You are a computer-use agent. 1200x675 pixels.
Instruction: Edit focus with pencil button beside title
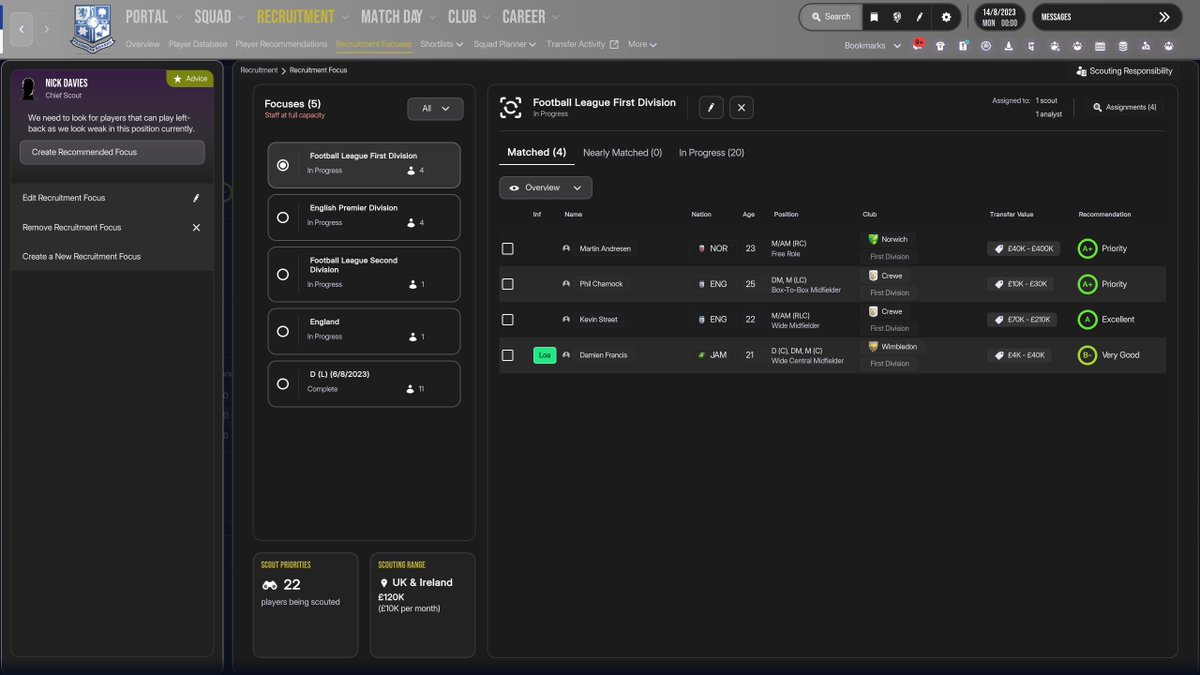tap(711, 107)
